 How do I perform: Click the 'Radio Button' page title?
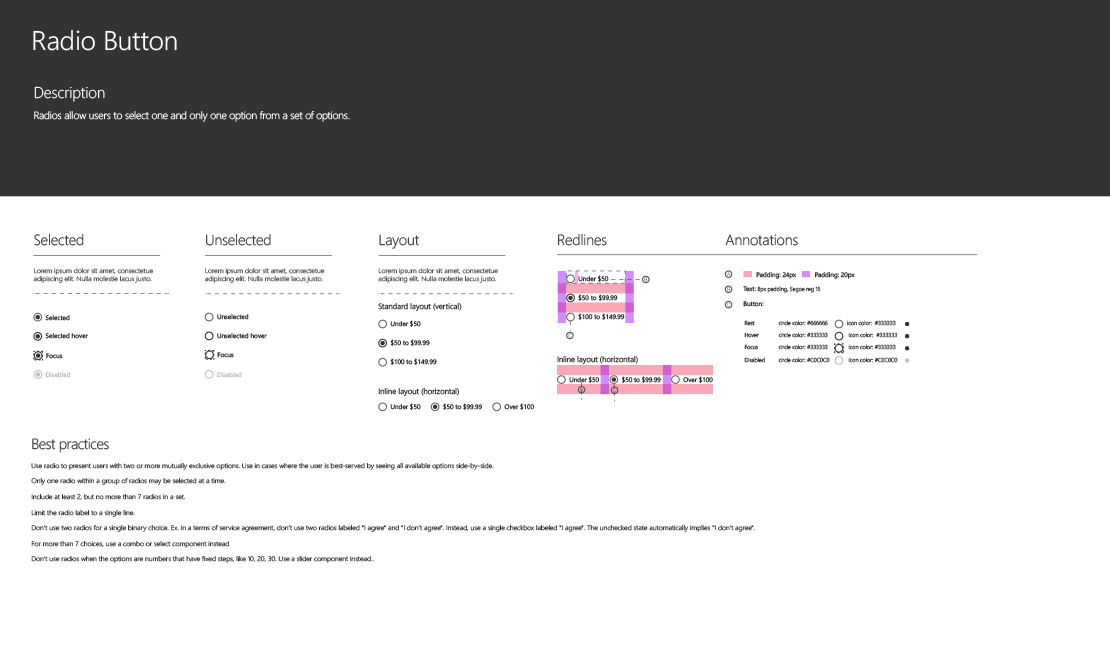pos(105,41)
